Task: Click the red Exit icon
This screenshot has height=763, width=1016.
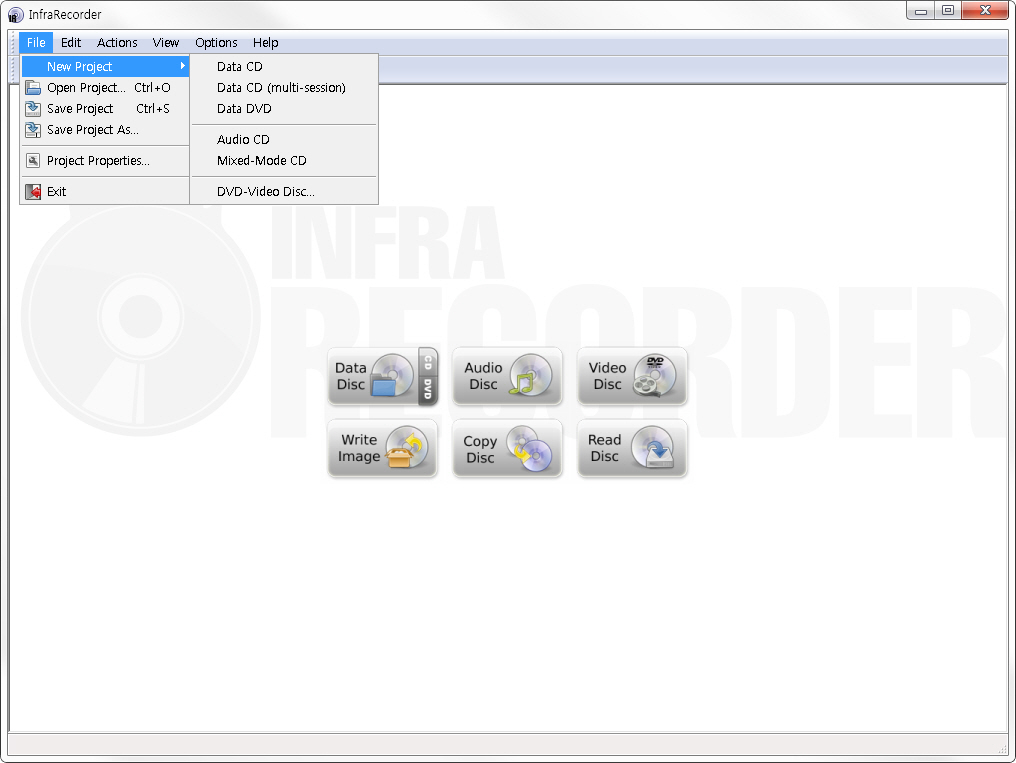Action: 33,192
